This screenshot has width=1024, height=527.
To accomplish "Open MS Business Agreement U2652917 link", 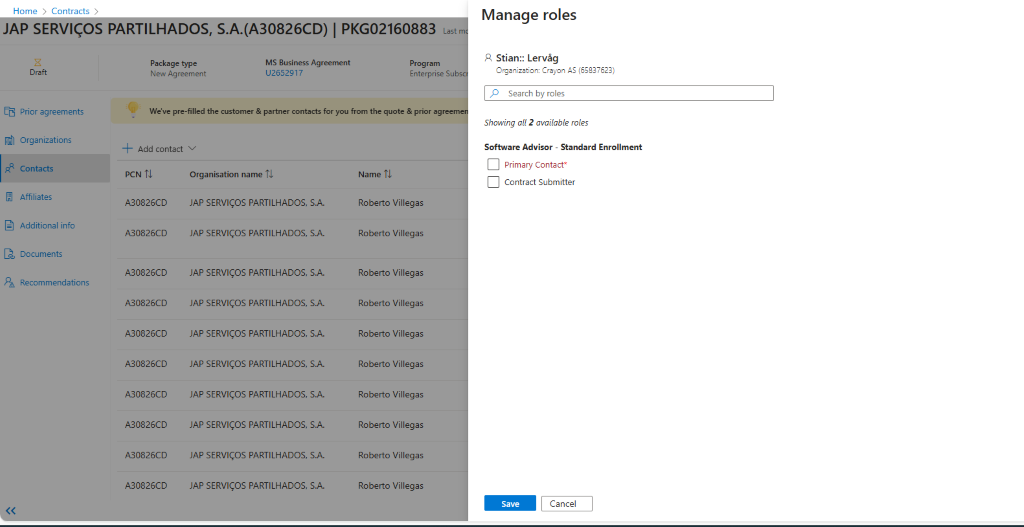I will pos(284,73).
